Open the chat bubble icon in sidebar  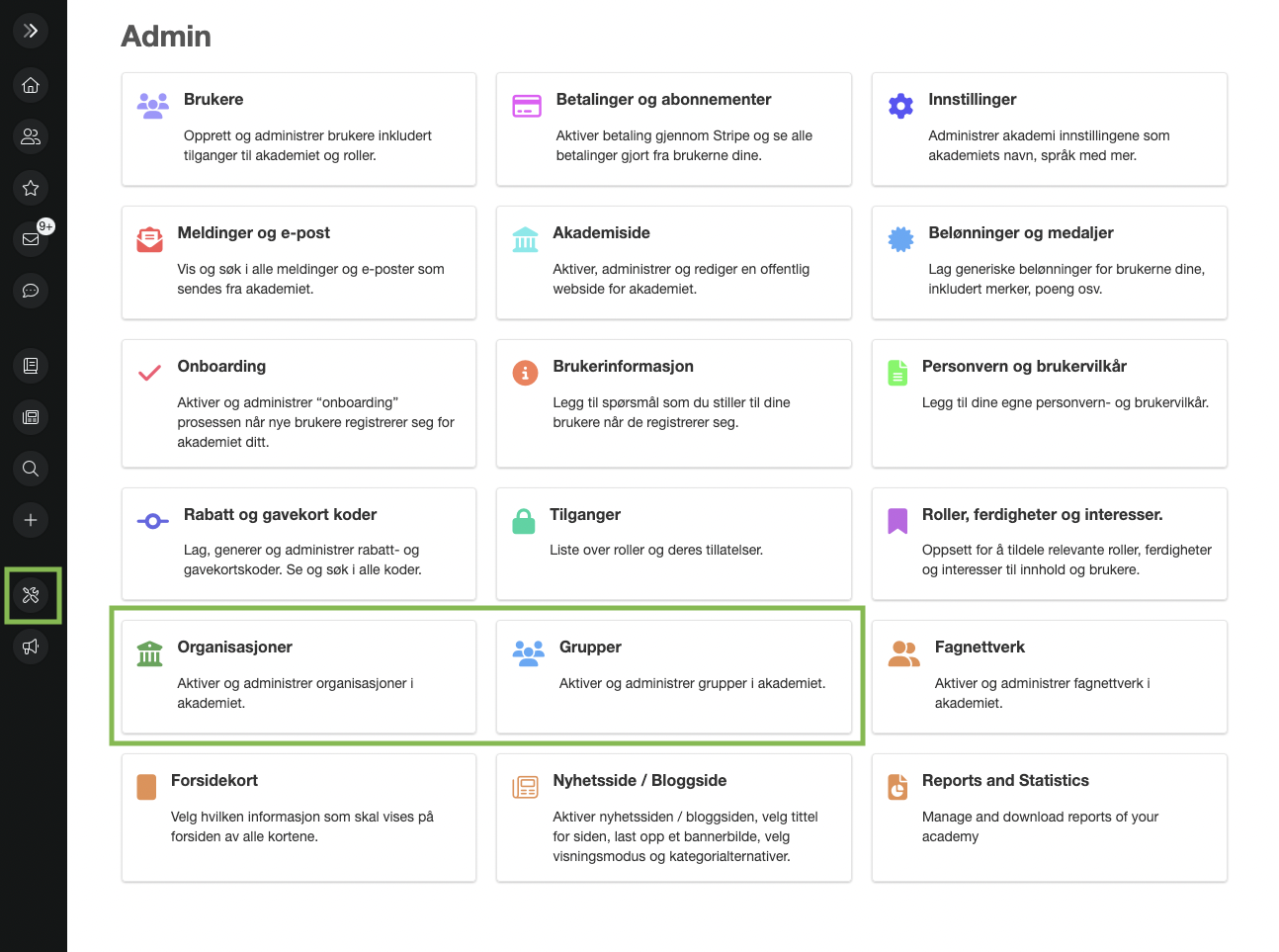(x=31, y=291)
